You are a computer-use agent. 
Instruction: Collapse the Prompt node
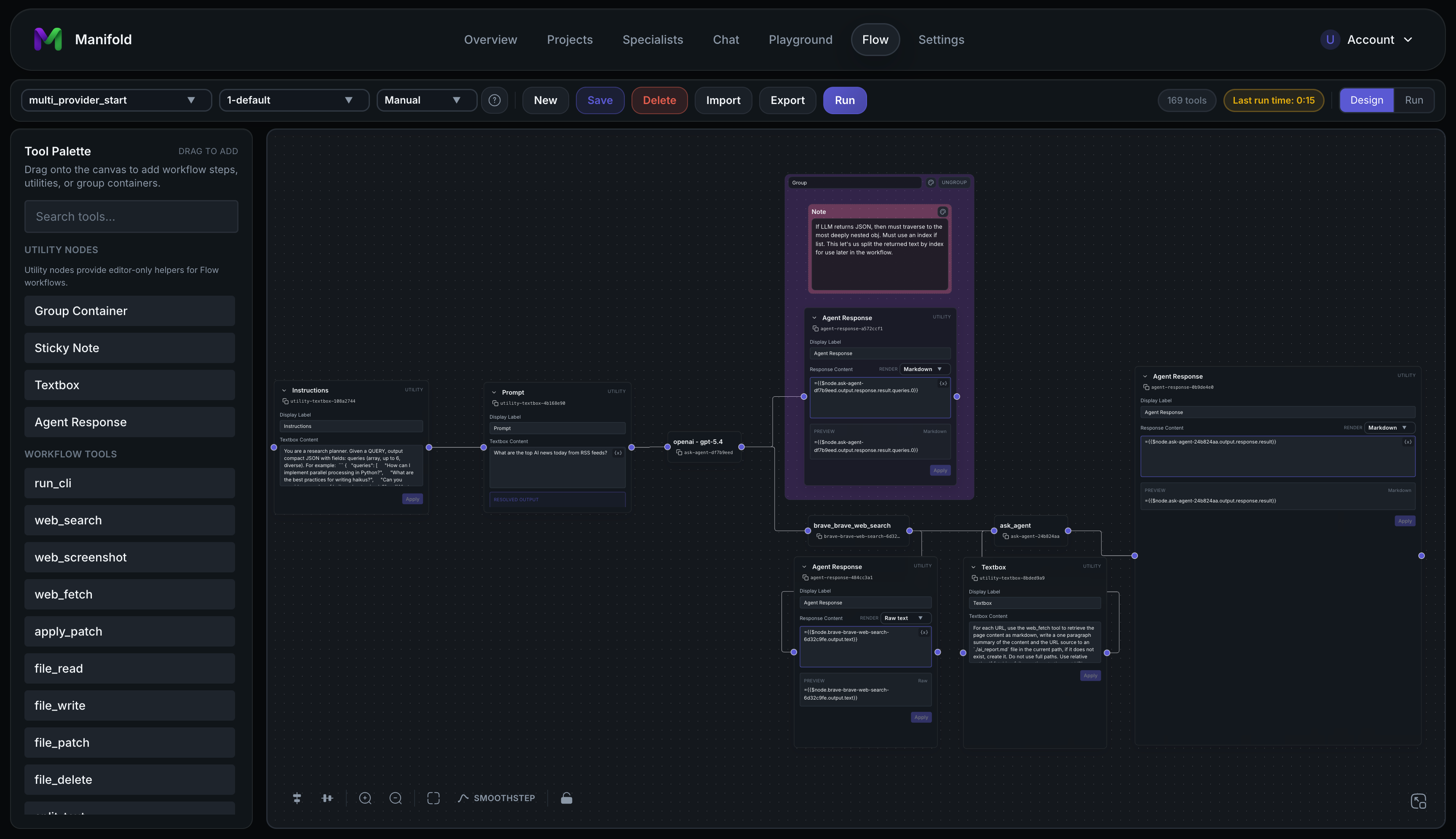(494, 393)
